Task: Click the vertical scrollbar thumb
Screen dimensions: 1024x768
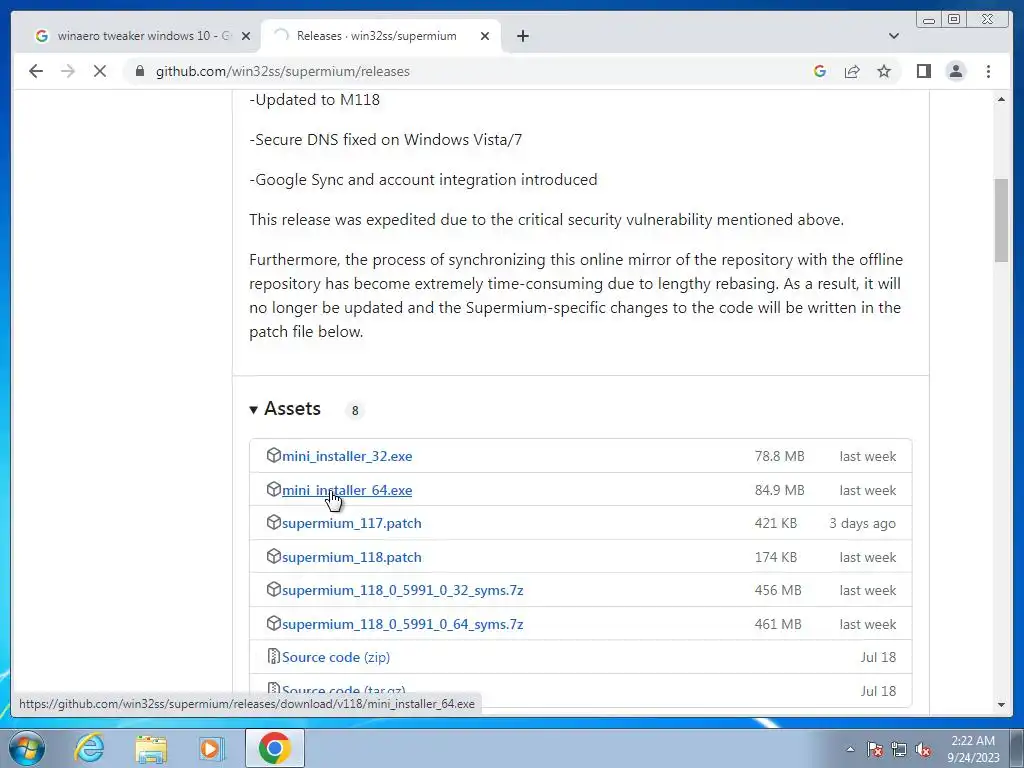Action: (x=1001, y=220)
